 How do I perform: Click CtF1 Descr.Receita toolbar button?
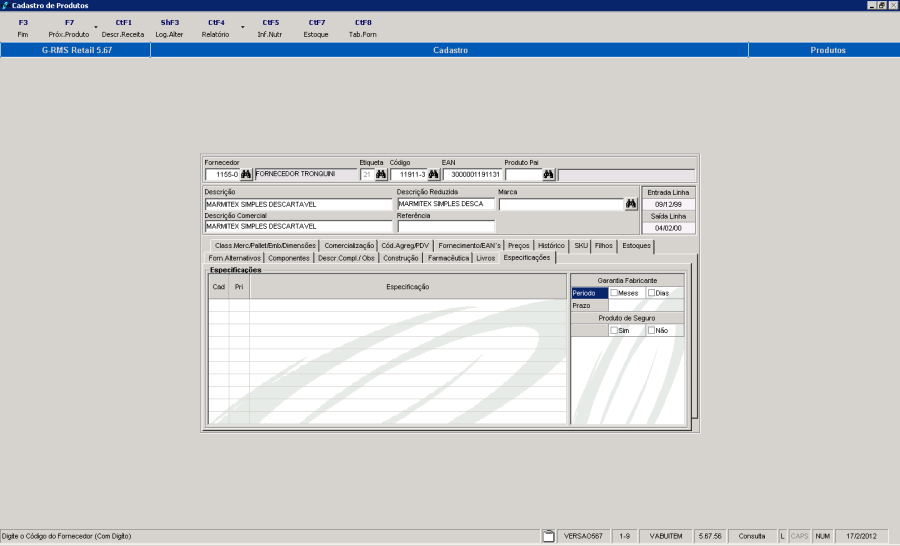(123, 28)
